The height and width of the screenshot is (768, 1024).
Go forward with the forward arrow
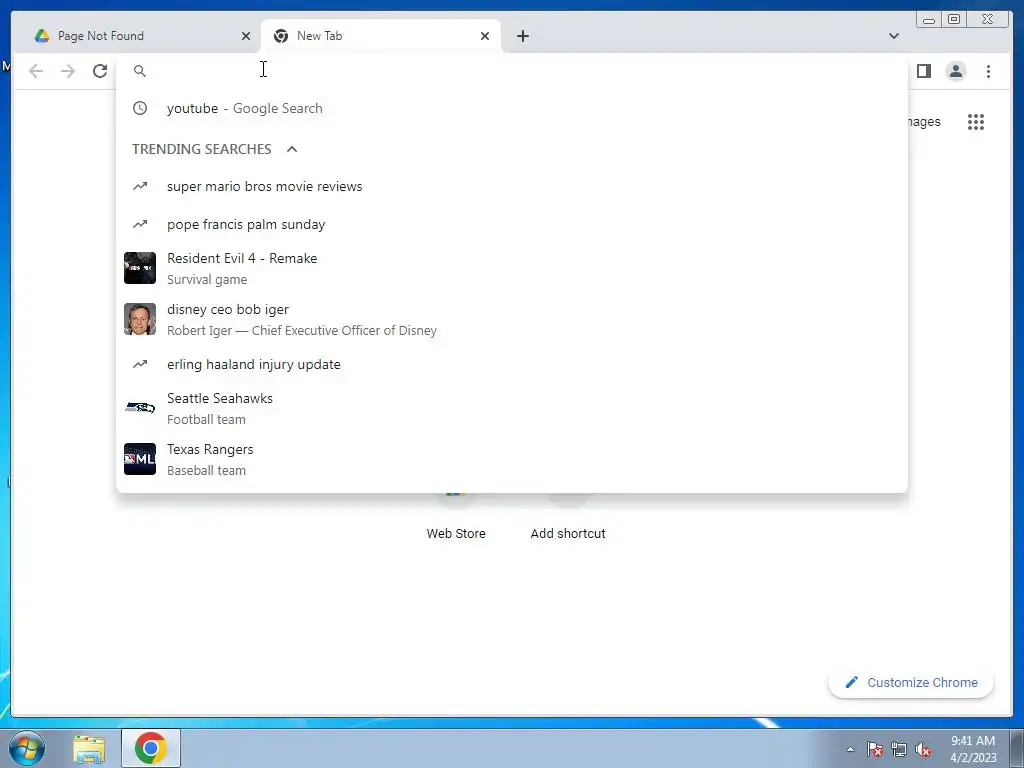pos(68,71)
